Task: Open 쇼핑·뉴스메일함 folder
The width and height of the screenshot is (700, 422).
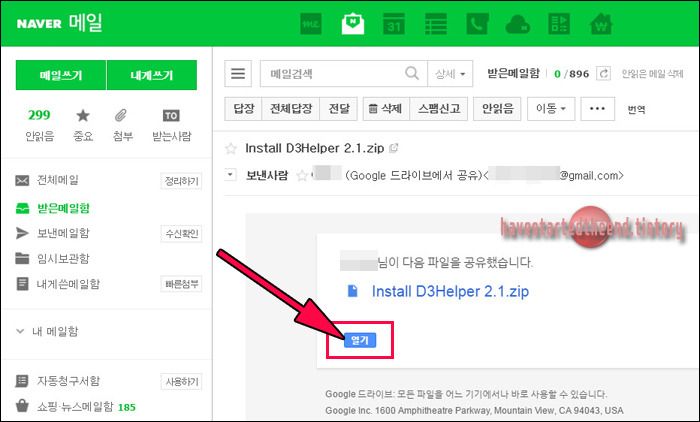Action: click(75, 406)
